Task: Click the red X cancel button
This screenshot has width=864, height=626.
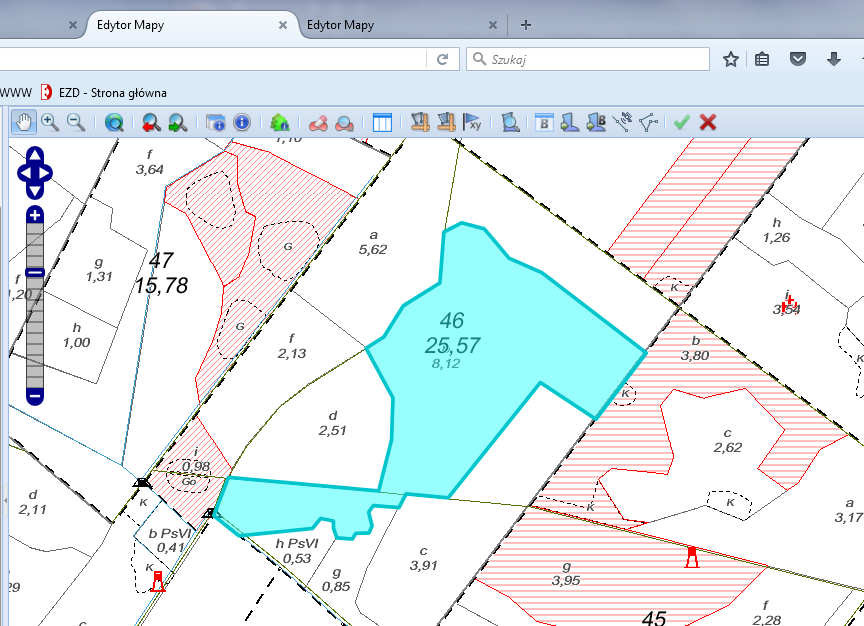Action: tap(708, 122)
